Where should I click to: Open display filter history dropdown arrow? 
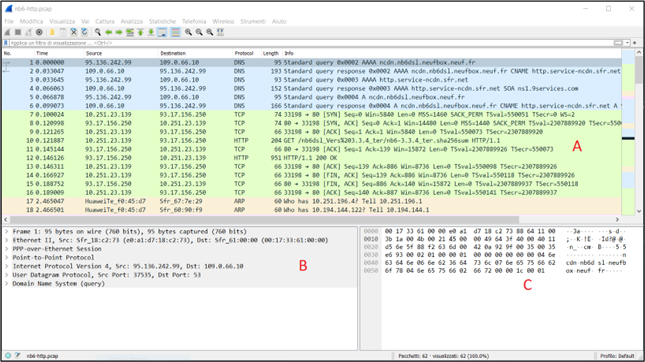tap(627, 43)
